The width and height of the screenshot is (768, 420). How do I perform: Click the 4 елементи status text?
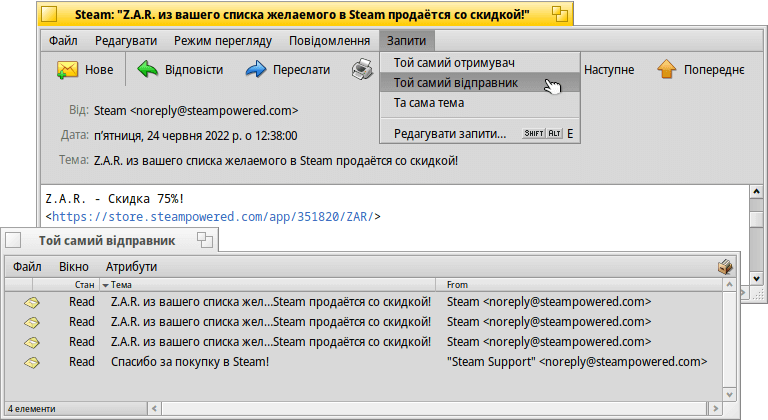point(31,409)
